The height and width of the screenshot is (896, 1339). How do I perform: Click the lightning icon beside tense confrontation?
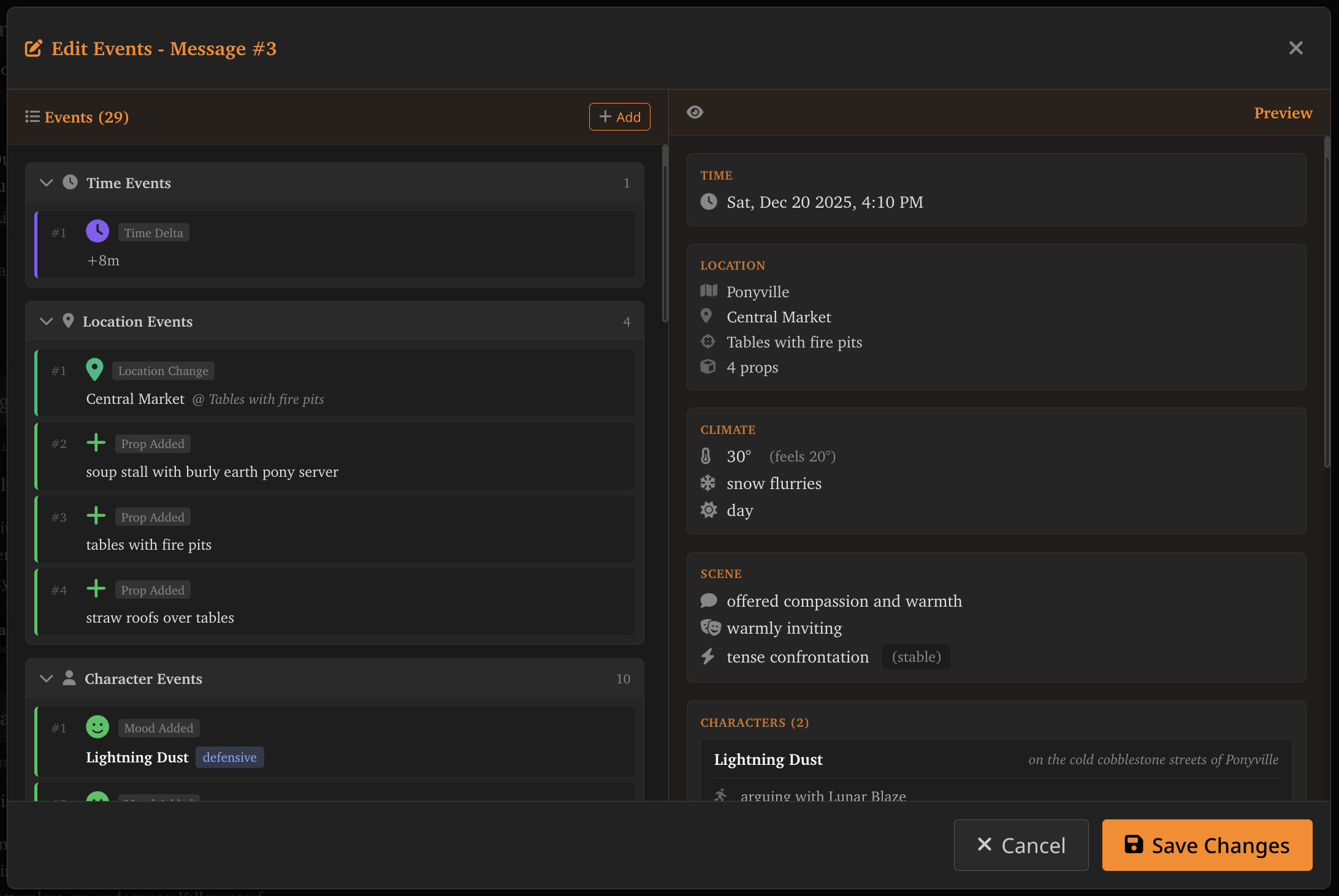pyautogui.click(x=708, y=656)
